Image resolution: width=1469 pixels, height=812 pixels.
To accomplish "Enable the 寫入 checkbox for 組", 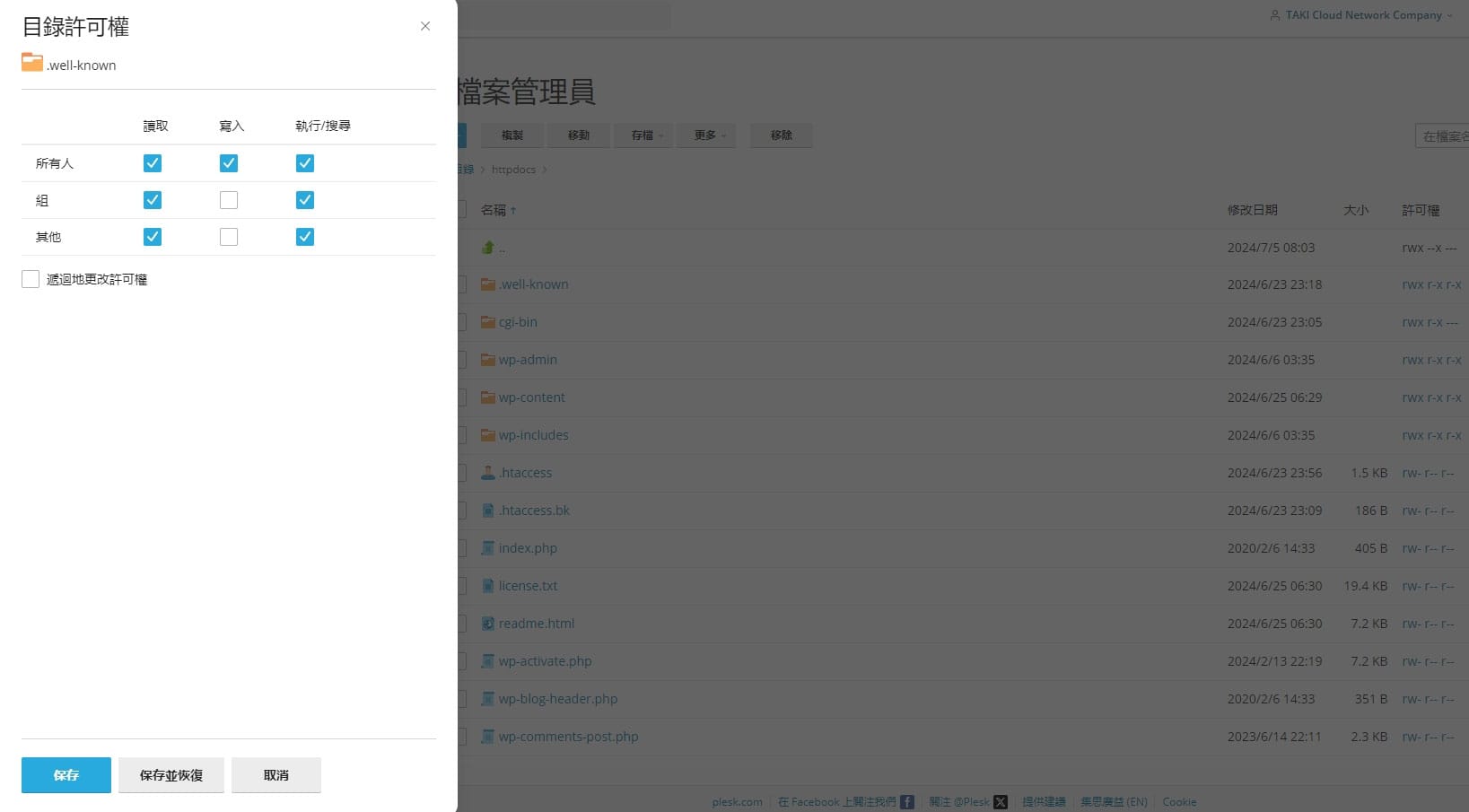I will pos(228,199).
